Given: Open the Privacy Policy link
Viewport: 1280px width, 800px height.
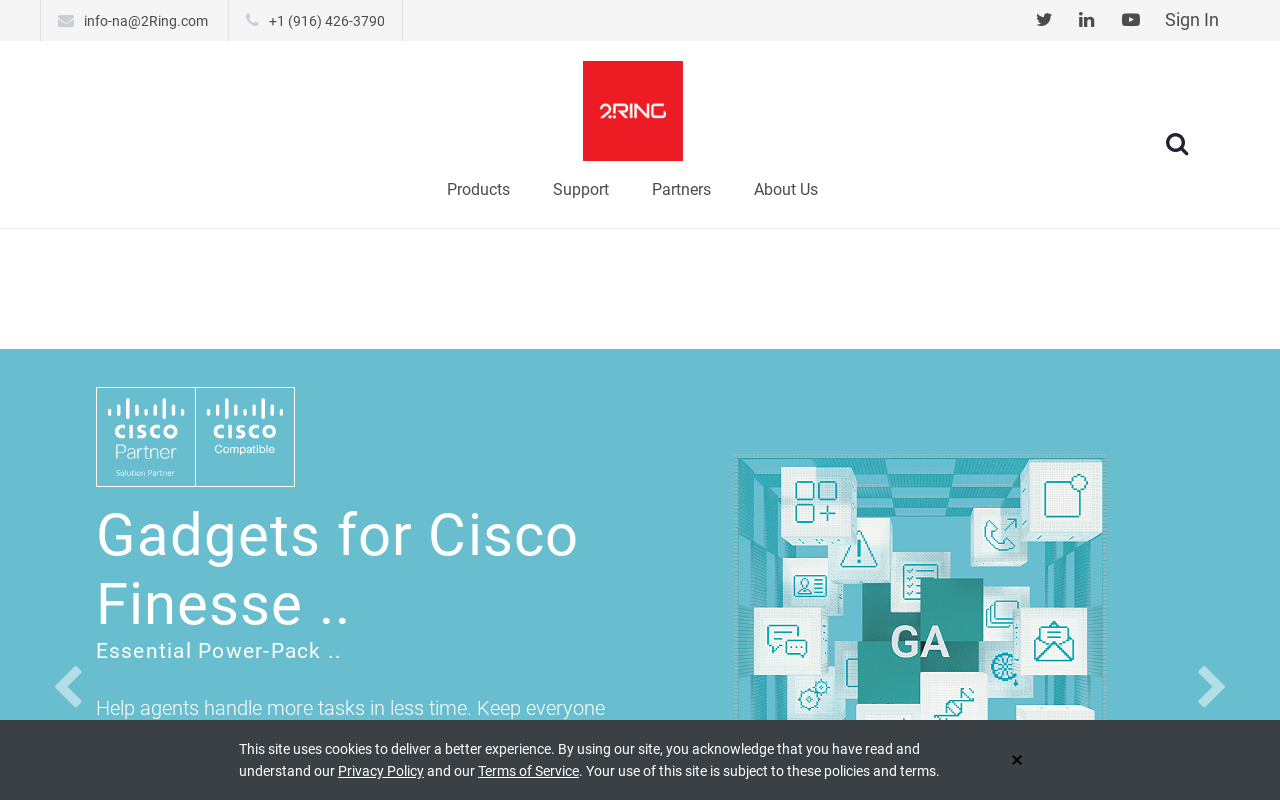Looking at the screenshot, I should pyautogui.click(x=381, y=771).
